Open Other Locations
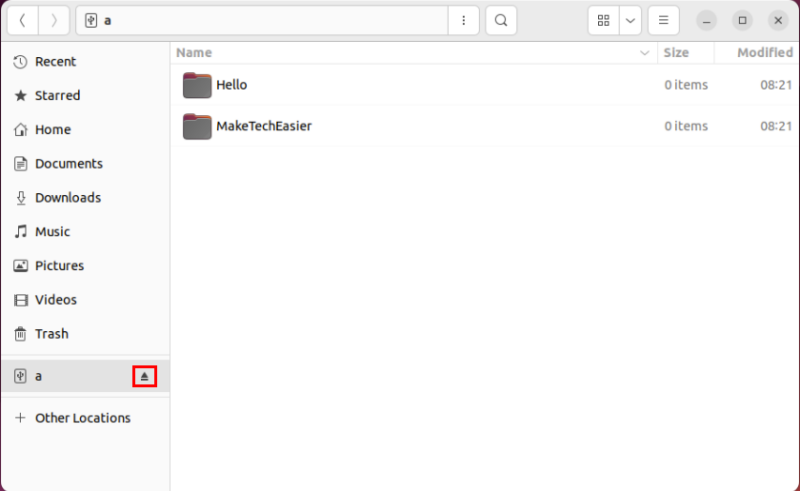This screenshot has height=491, width=800. (x=85, y=418)
